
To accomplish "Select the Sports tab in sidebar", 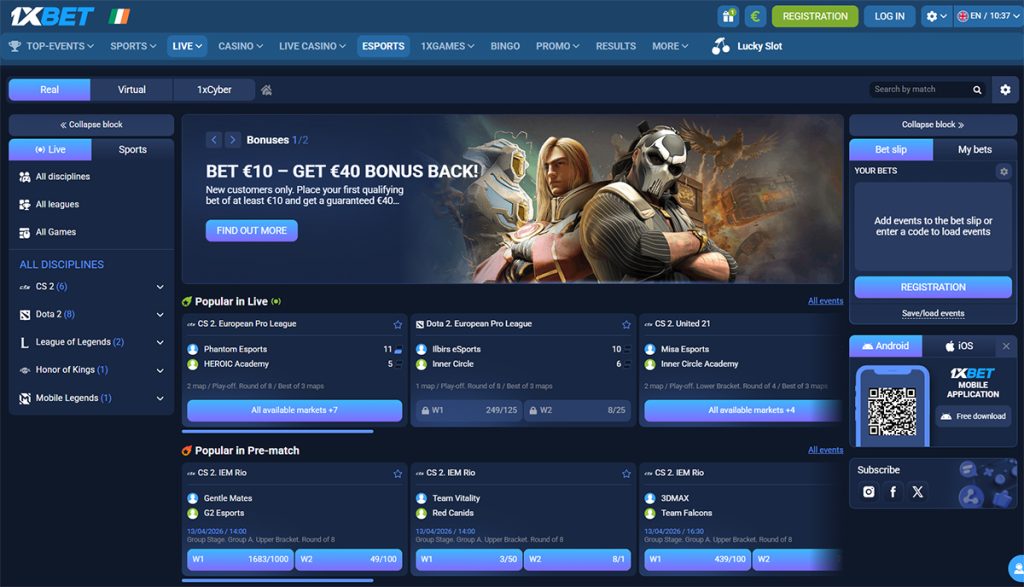I will pos(133,150).
